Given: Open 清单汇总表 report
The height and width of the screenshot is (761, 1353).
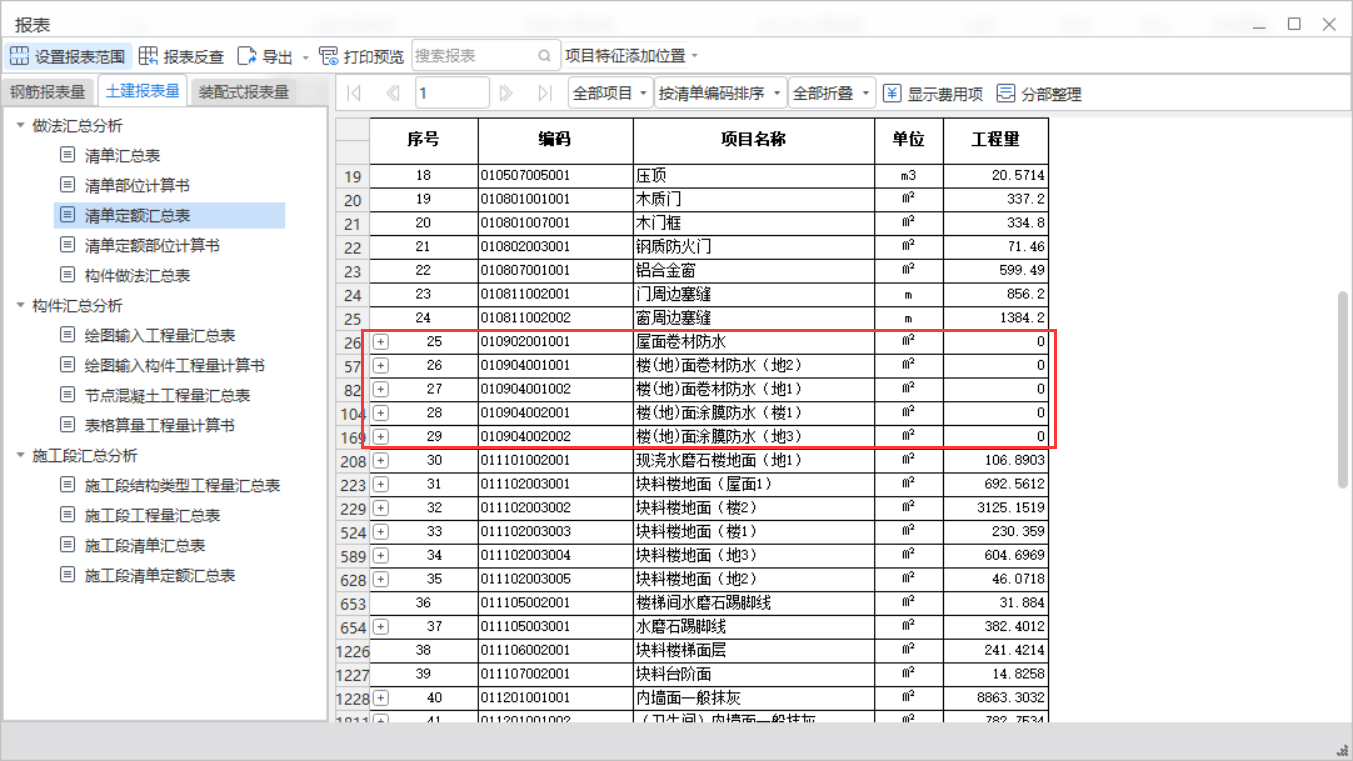Looking at the screenshot, I should pos(122,155).
